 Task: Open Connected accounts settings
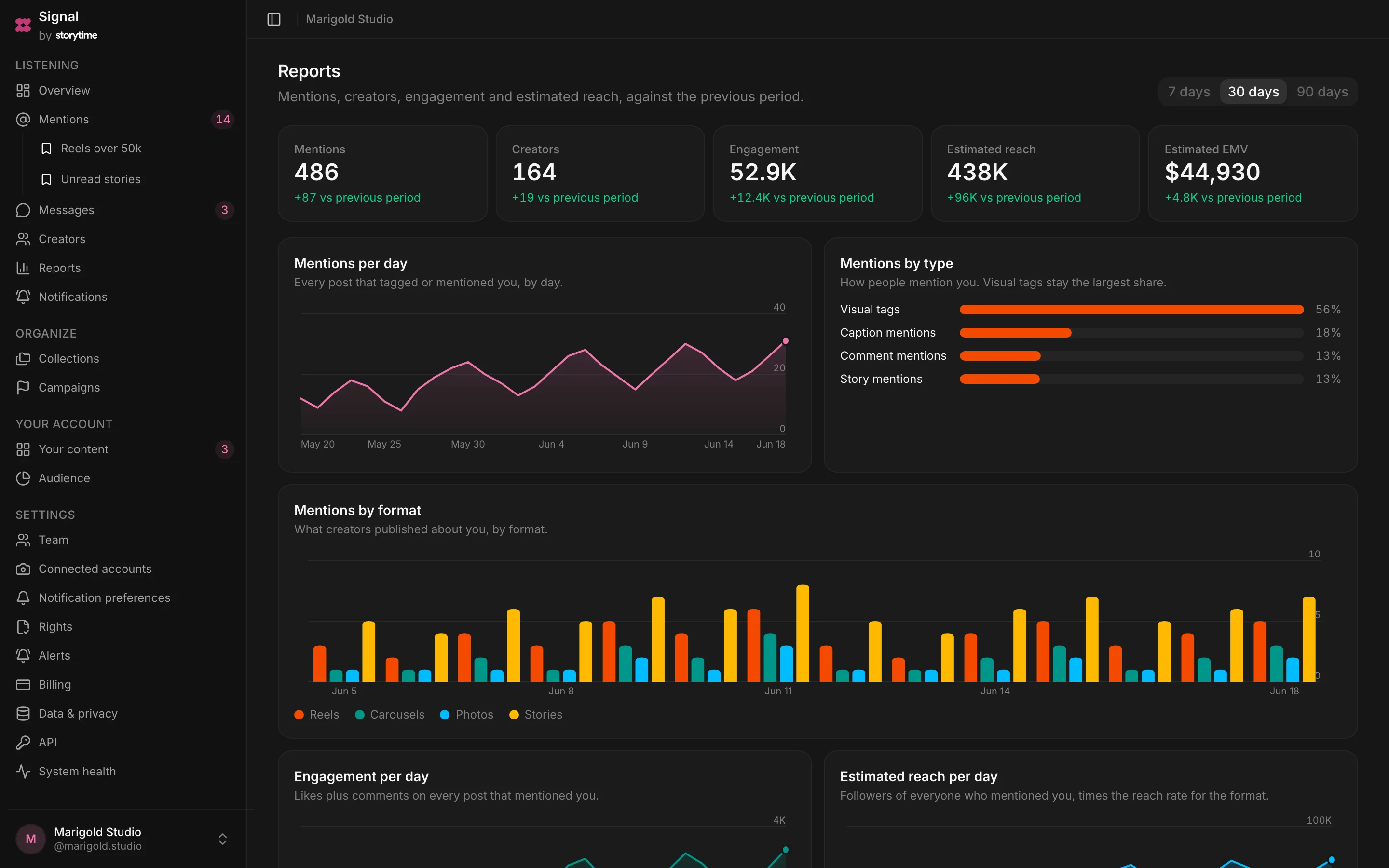tap(123, 569)
